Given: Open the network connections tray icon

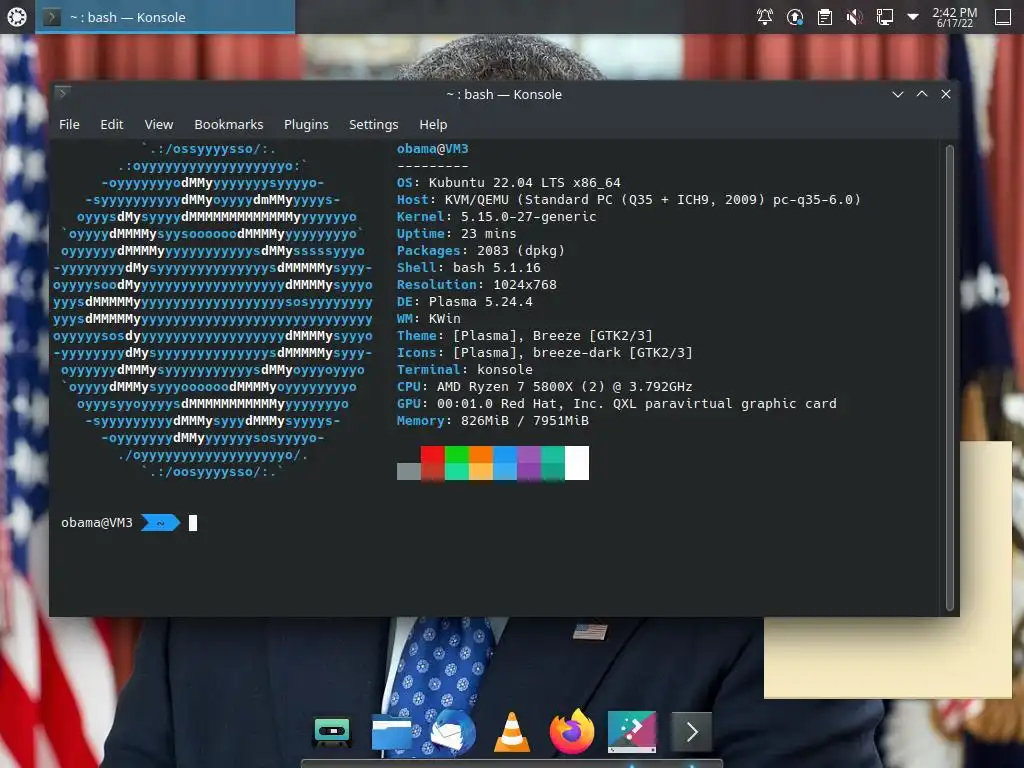Looking at the screenshot, I should 884,17.
